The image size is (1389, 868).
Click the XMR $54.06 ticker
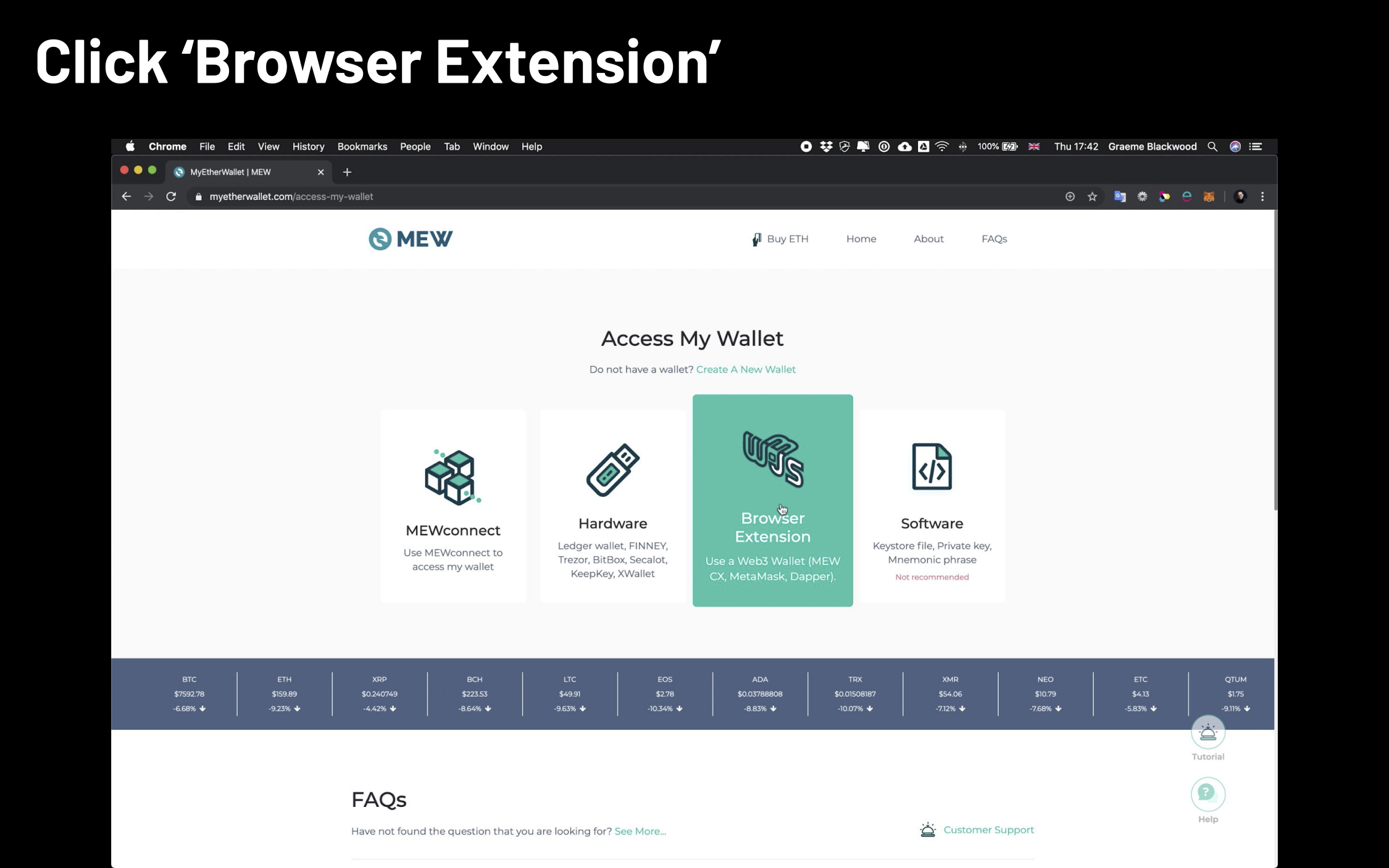coord(950,694)
